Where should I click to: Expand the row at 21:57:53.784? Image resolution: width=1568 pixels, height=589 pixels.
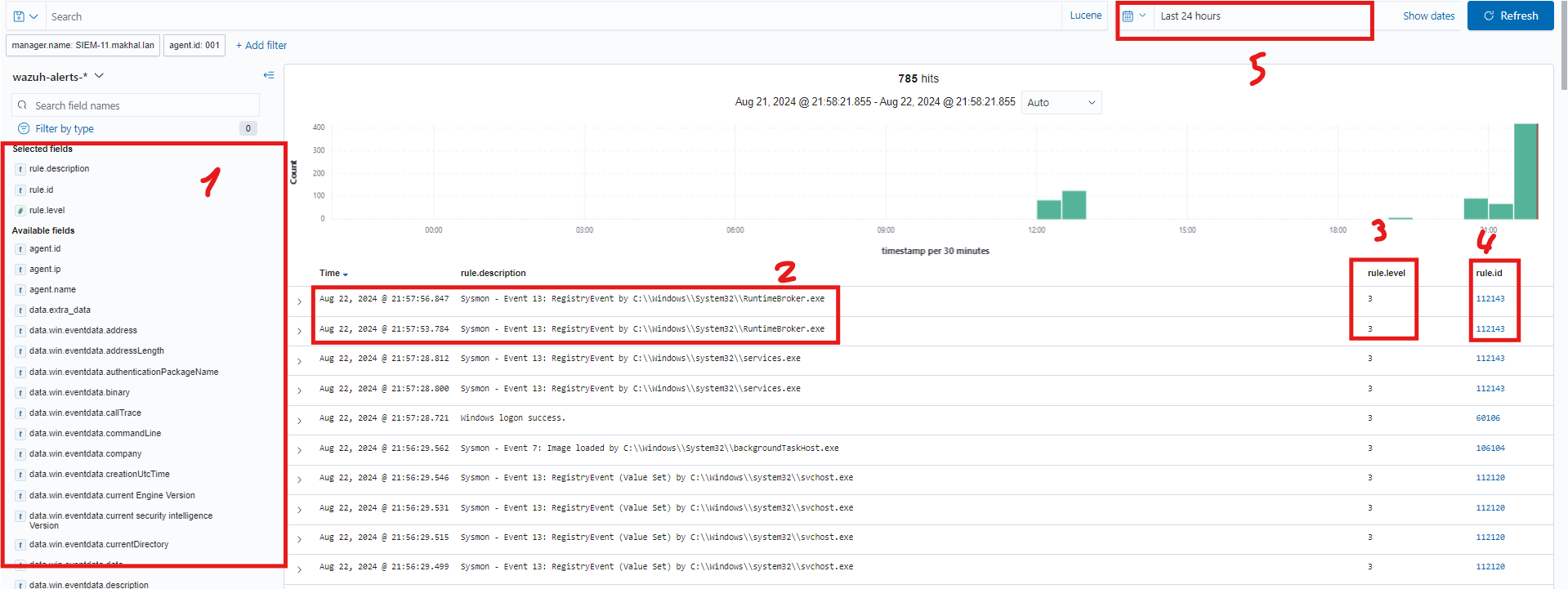pos(299,331)
